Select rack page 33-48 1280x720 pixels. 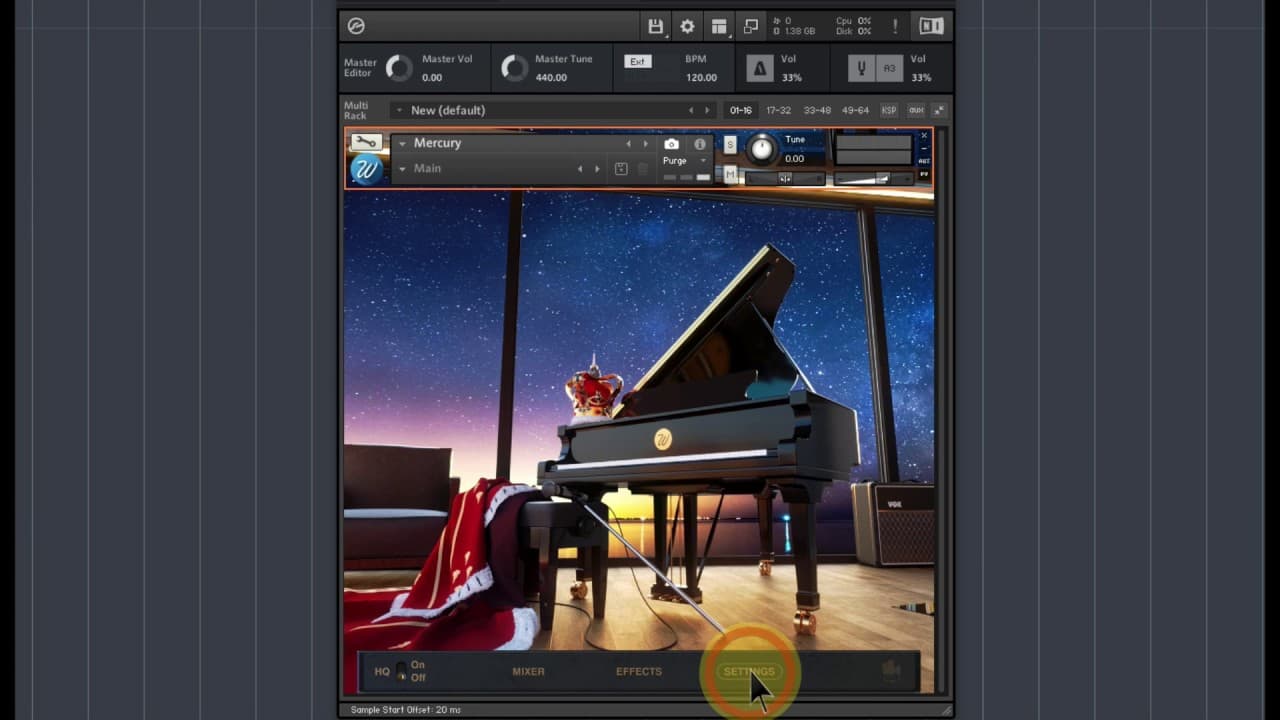(x=817, y=110)
